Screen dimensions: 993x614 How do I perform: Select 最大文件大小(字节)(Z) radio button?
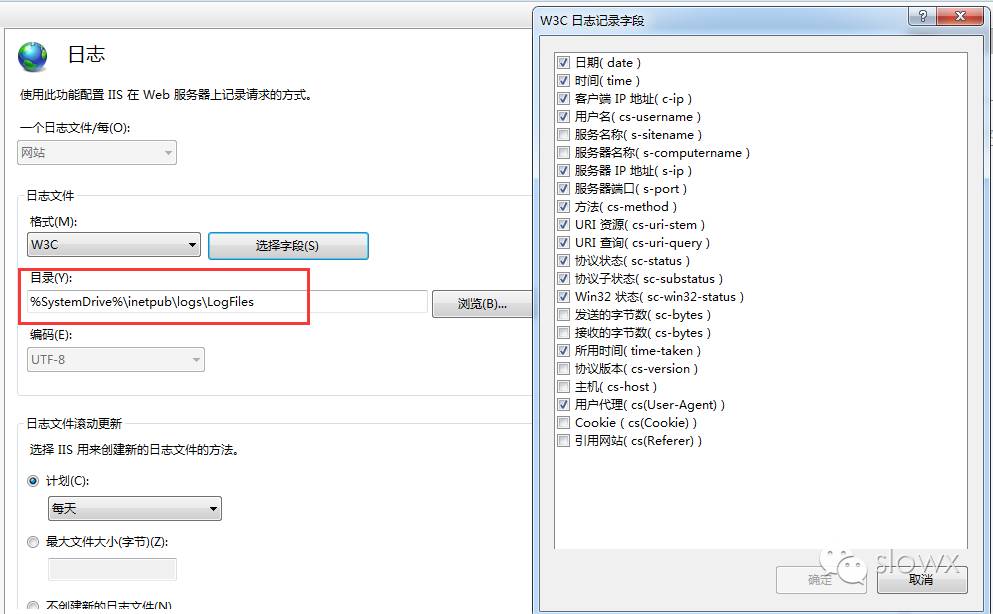point(33,542)
